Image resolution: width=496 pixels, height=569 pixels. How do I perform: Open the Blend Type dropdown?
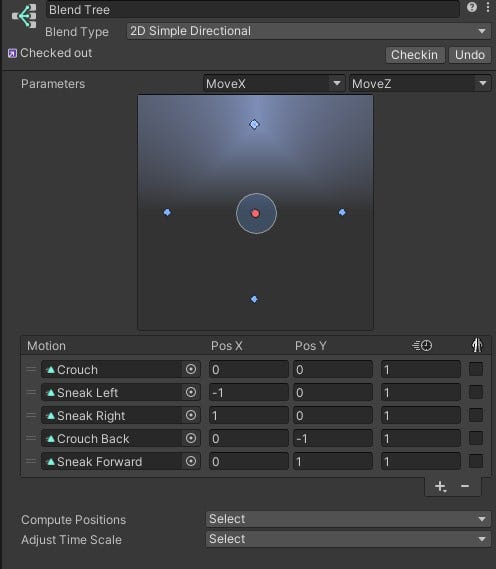pos(308,31)
